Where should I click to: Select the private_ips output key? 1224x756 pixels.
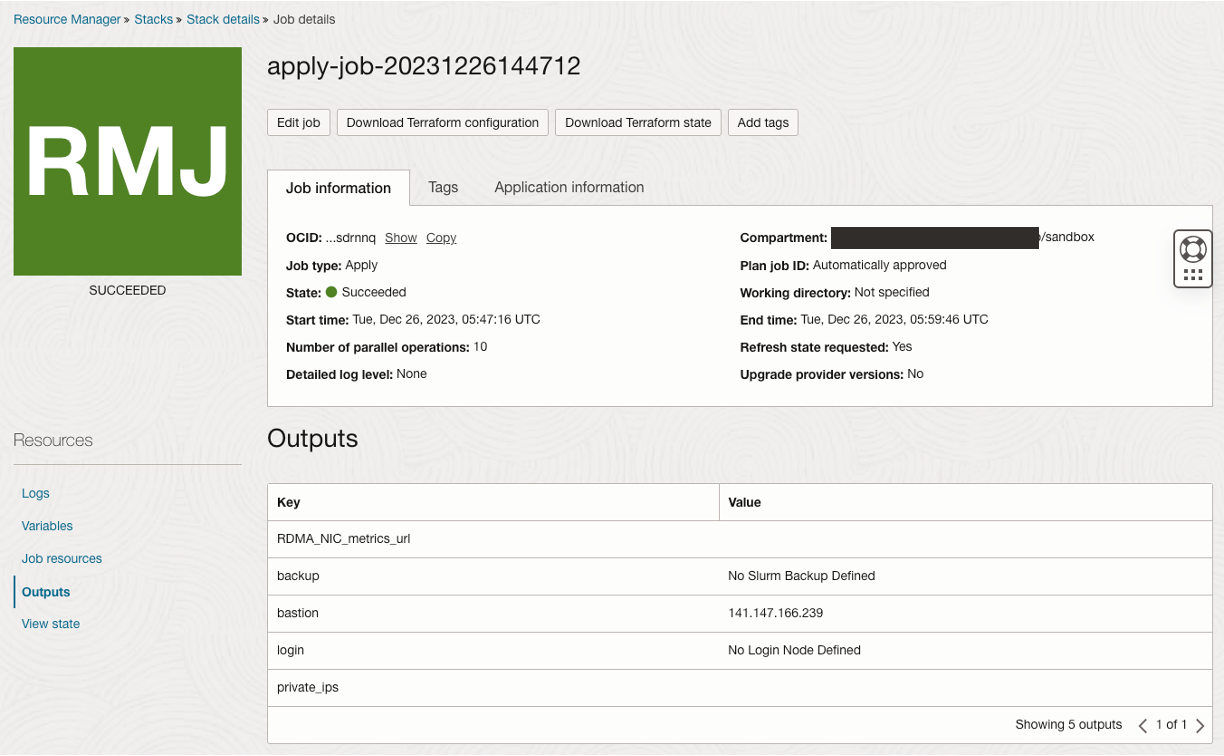[x=308, y=688]
